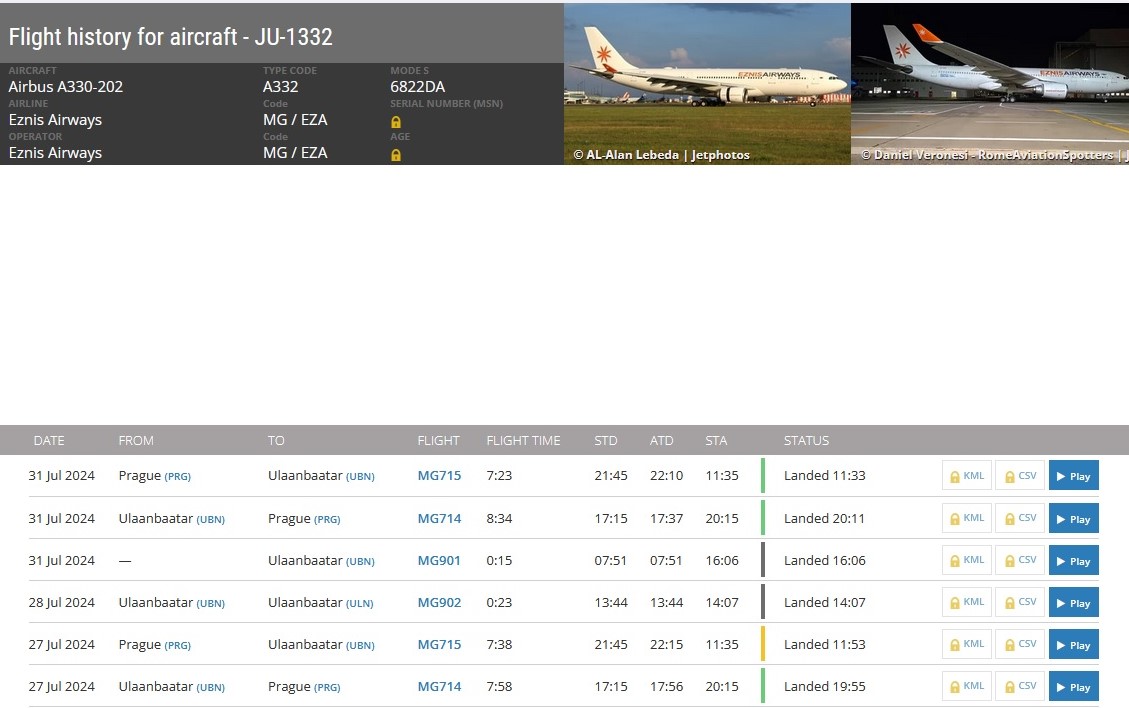
Task: Click locked KML icon for 31 Jul MG715
Action: (x=967, y=476)
